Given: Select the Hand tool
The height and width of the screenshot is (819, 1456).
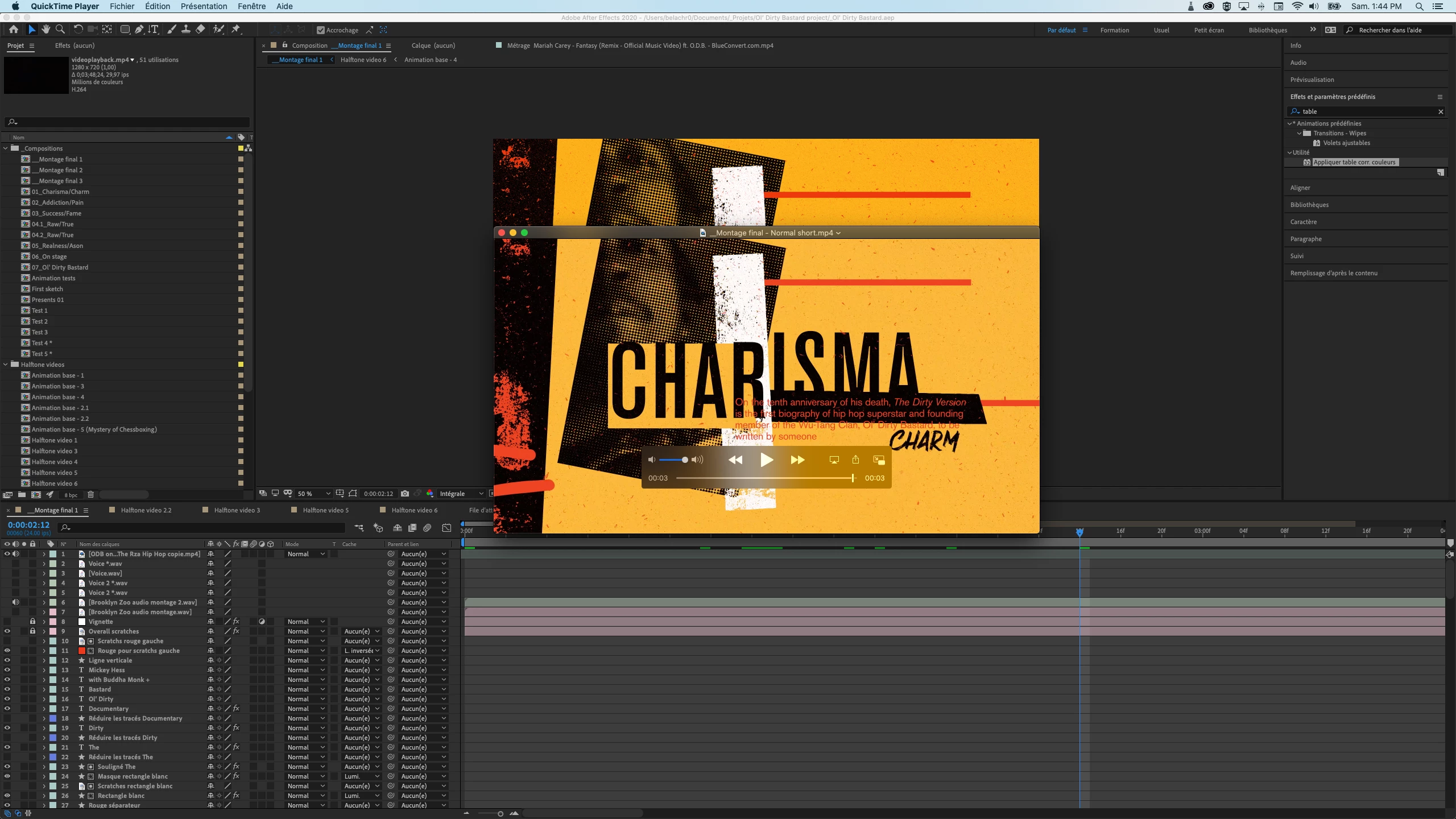Looking at the screenshot, I should coord(45,30).
